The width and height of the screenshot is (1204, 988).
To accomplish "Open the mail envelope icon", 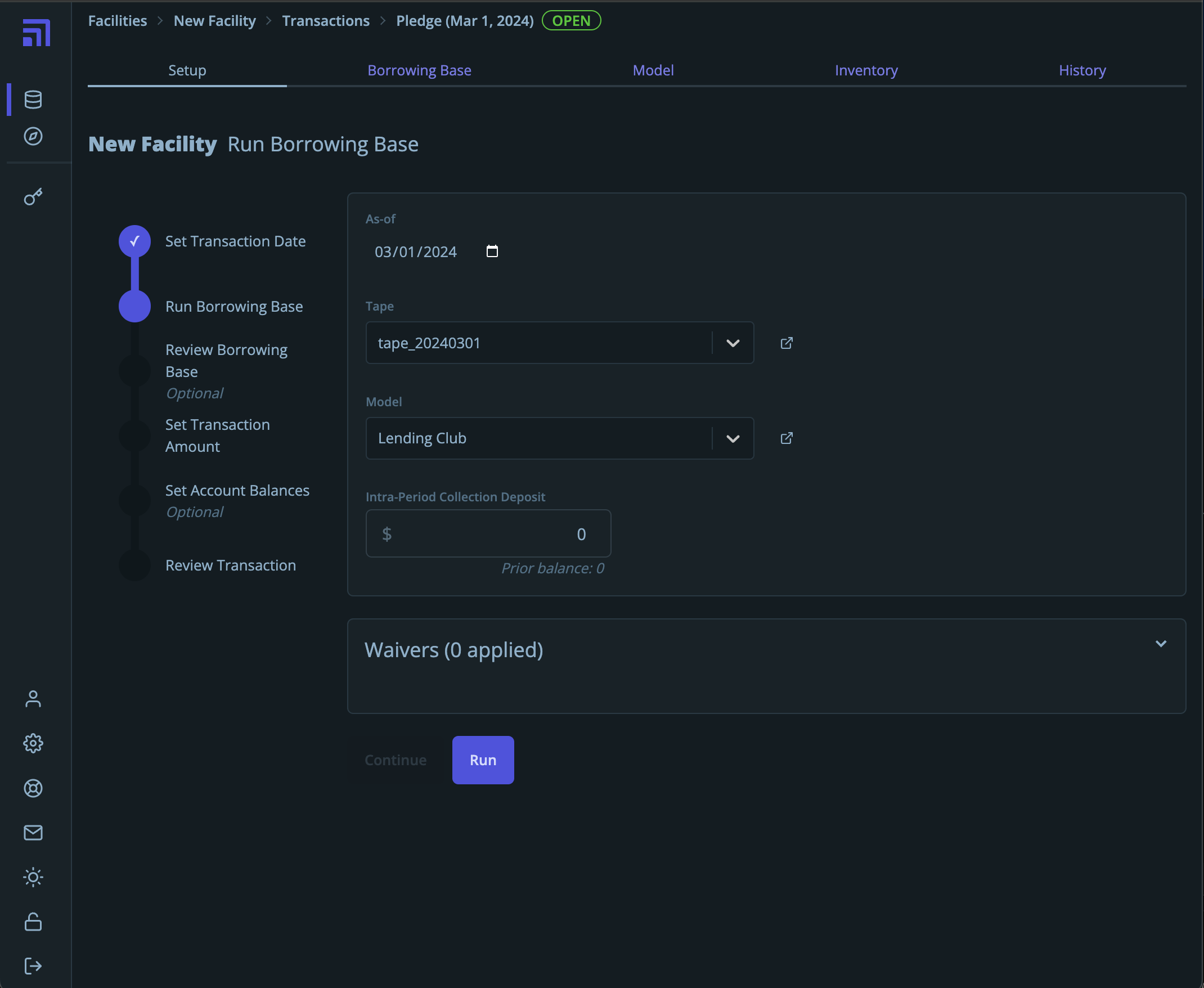I will click(x=33, y=833).
